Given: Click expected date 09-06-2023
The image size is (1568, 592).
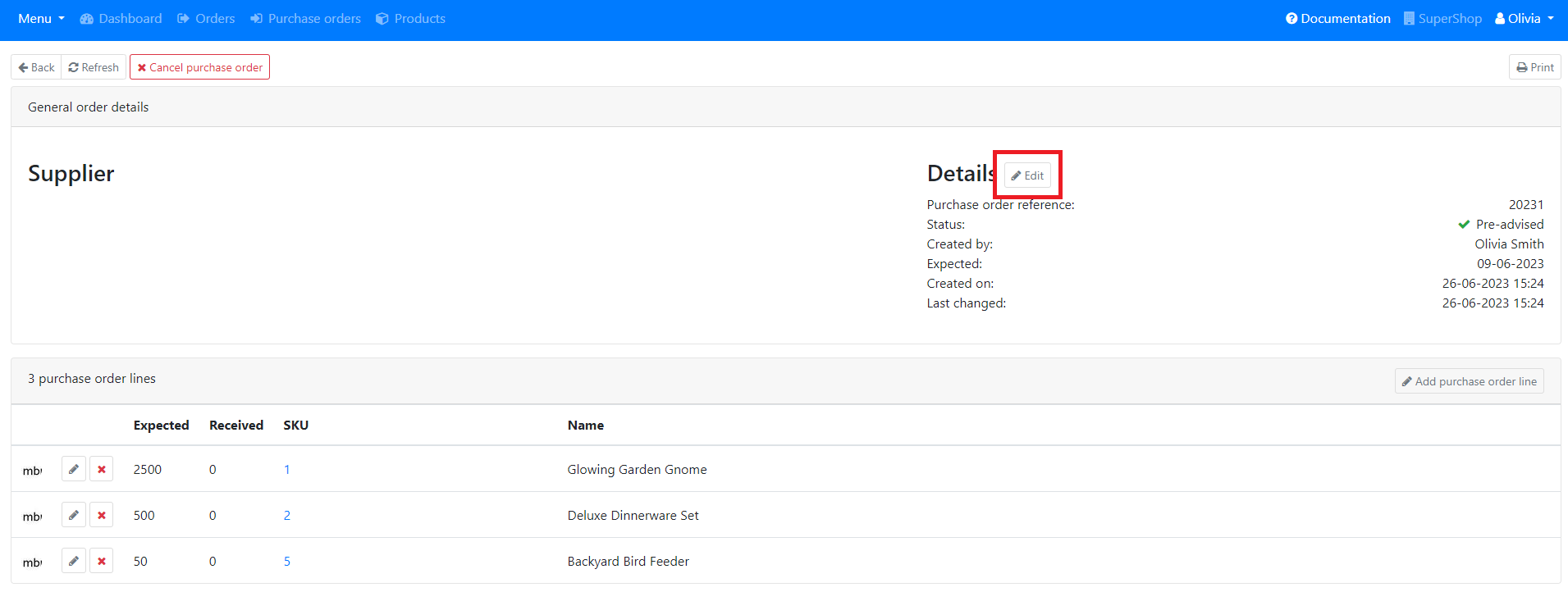Looking at the screenshot, I should (1511, 264).
